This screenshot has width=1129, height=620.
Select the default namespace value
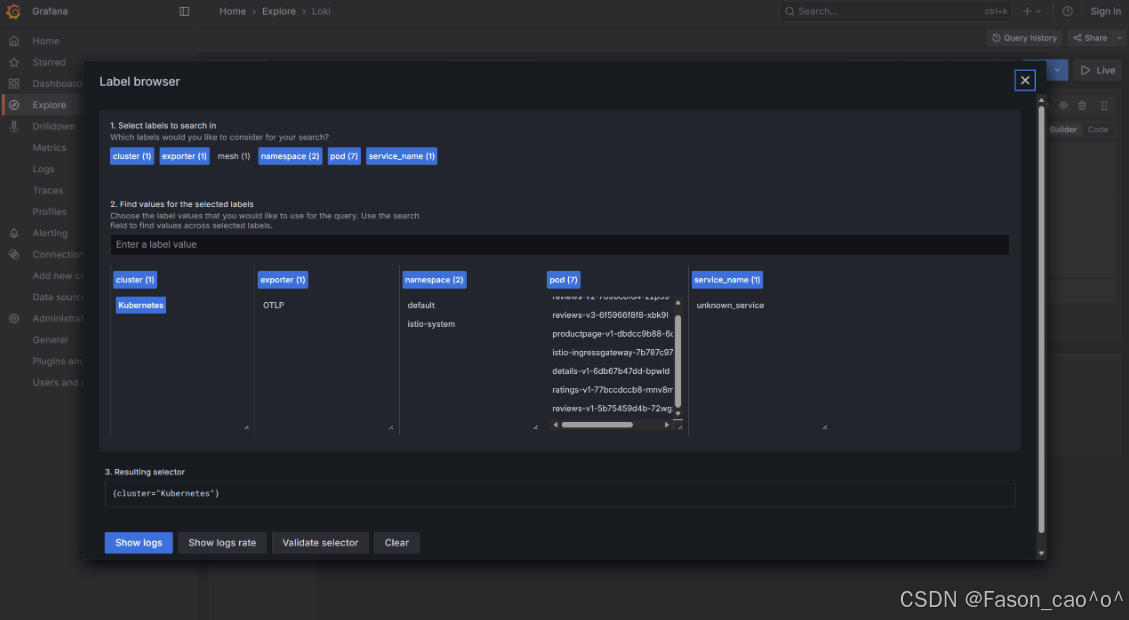click(x=421, y=305)
